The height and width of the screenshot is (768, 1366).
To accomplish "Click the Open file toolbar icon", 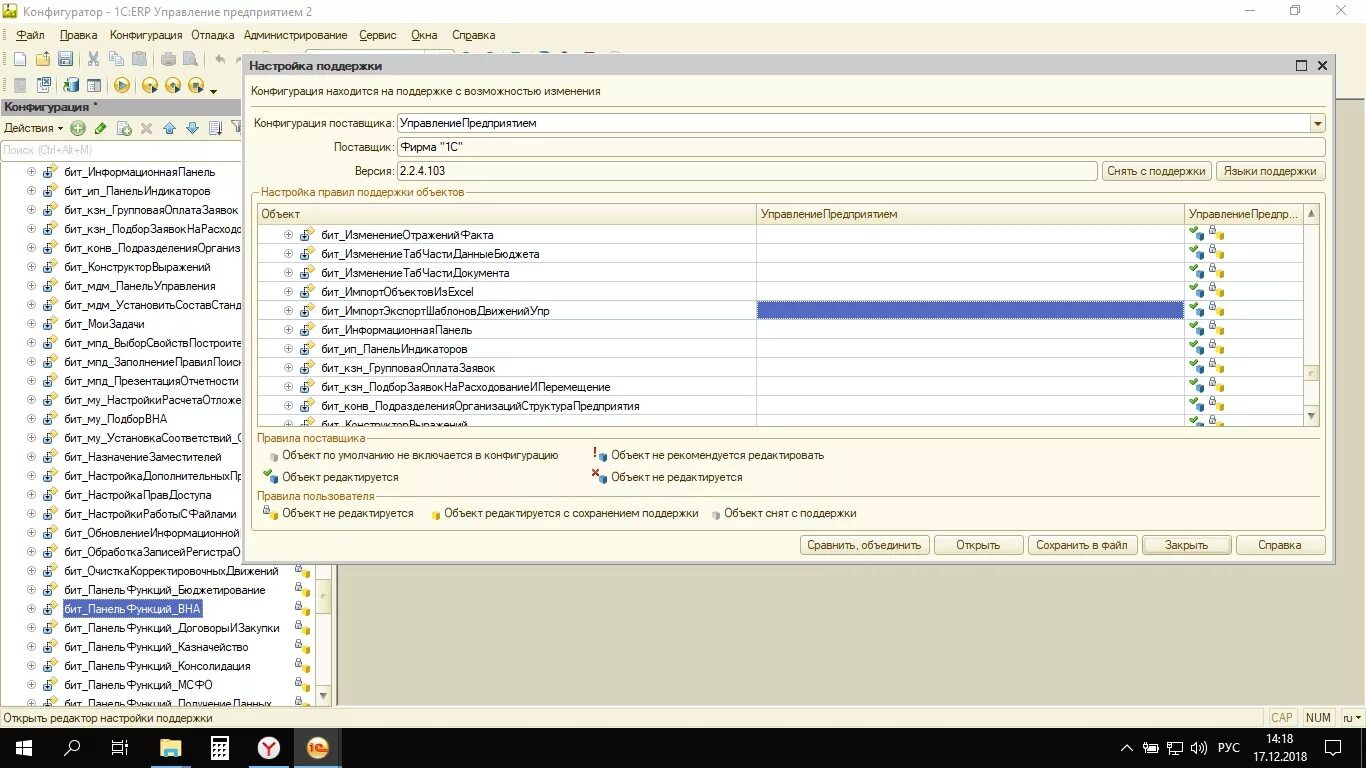I will [x=43, y=59].
